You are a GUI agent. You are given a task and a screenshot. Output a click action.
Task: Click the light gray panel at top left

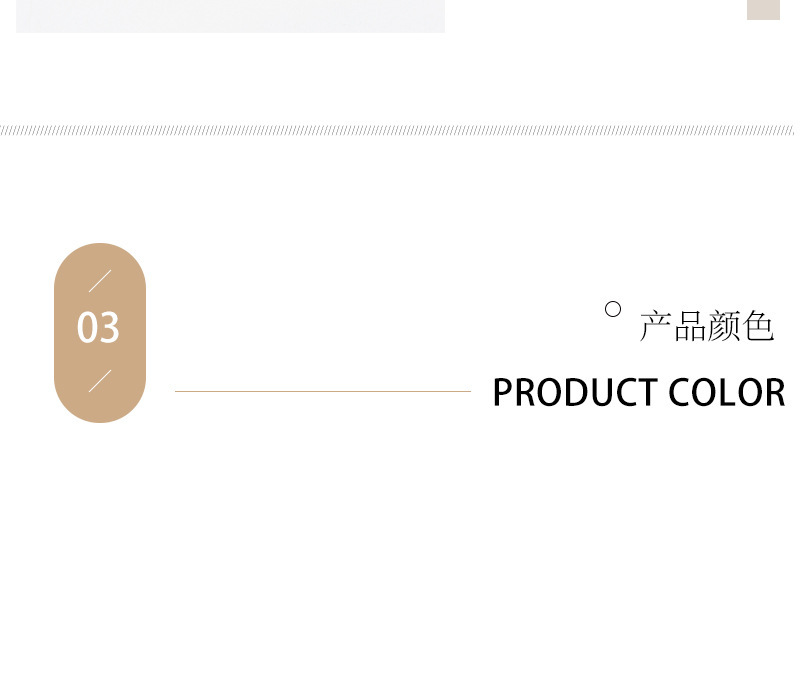(x=230, y=15)
